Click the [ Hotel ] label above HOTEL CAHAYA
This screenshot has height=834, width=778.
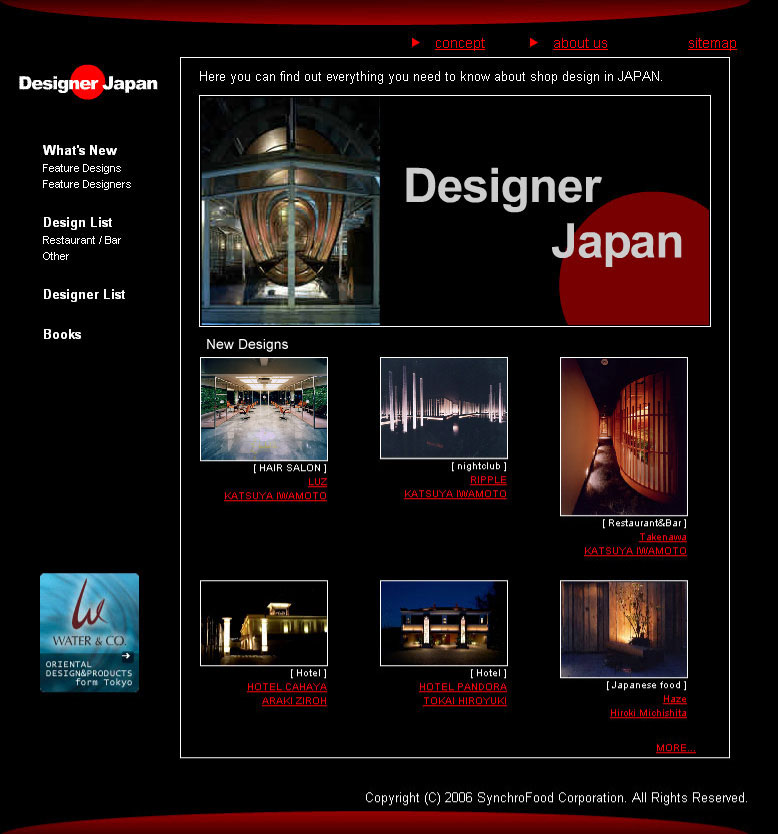(x=308, y=673)
